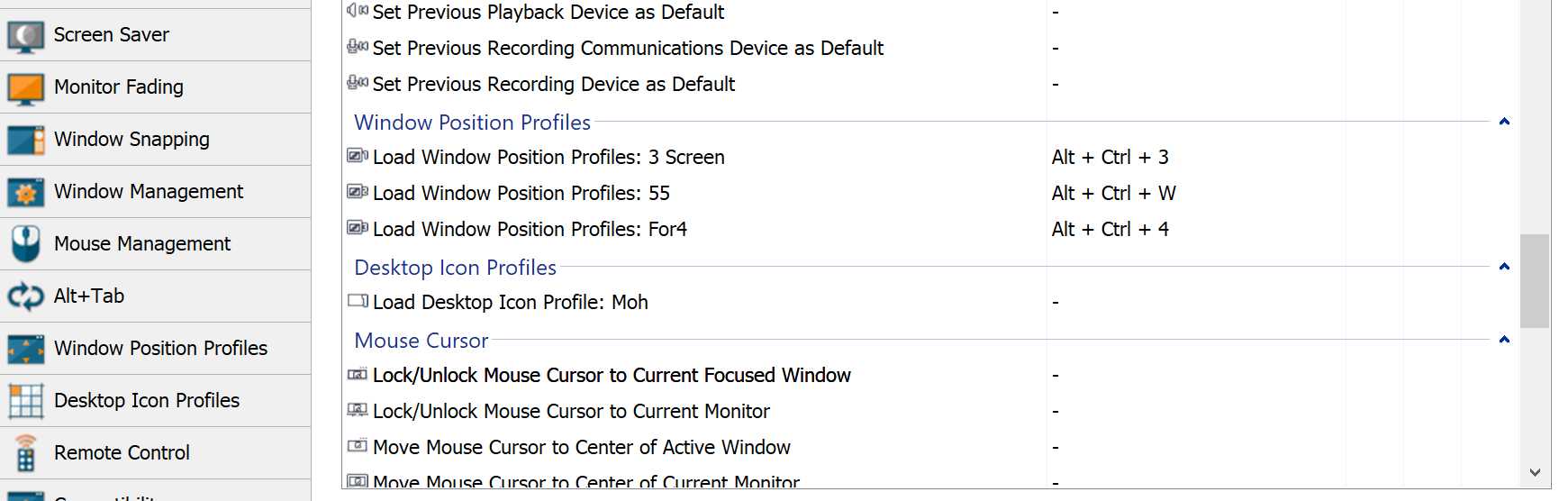Click the Window Snapping icon
This screenshot has height=501, width=1568.
tap(25, 140)
